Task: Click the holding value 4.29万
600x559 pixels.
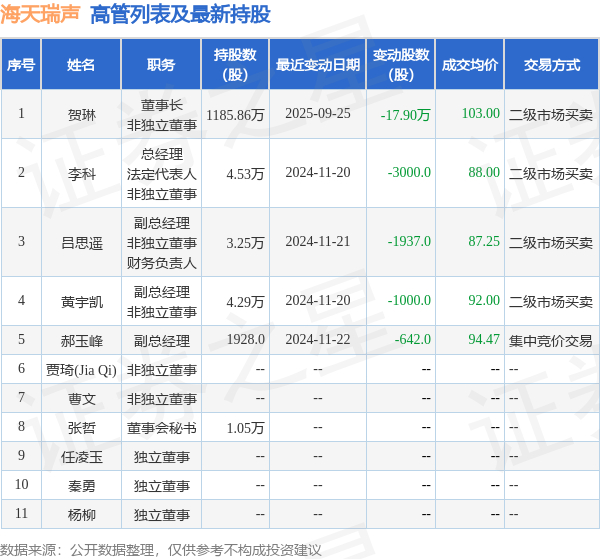Action: tap(245, 302)
